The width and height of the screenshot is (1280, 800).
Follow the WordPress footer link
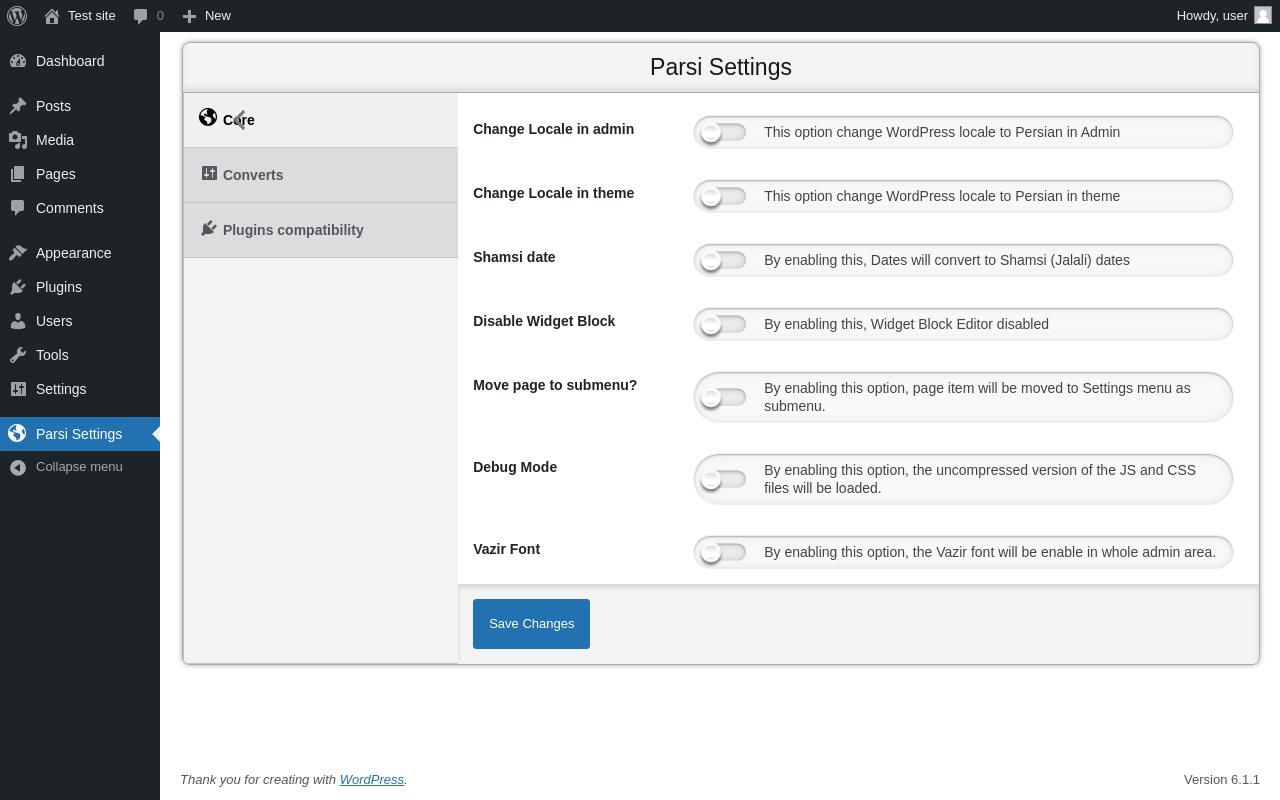[371, 780]
